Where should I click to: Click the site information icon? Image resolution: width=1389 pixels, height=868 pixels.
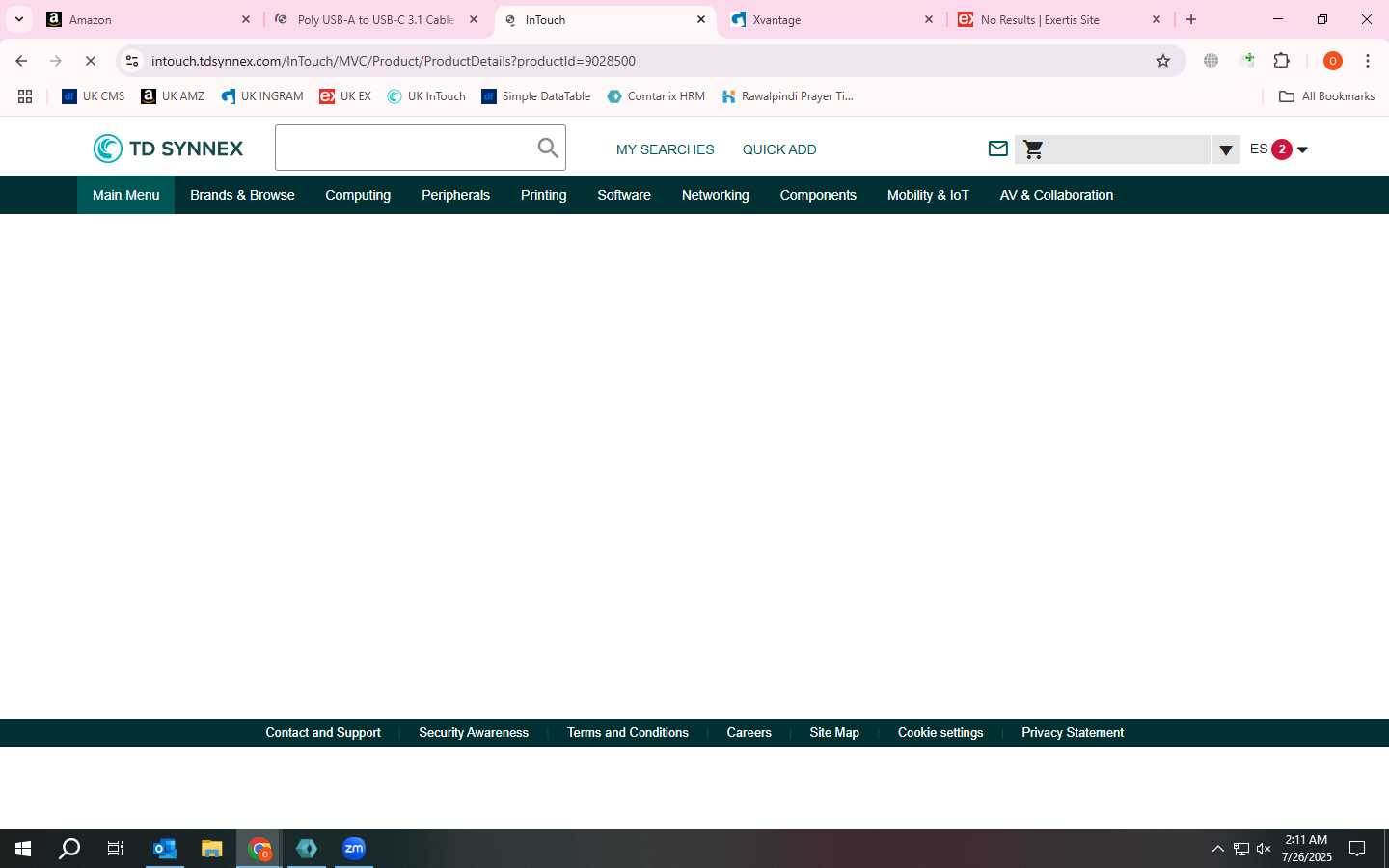click(132, 61)
